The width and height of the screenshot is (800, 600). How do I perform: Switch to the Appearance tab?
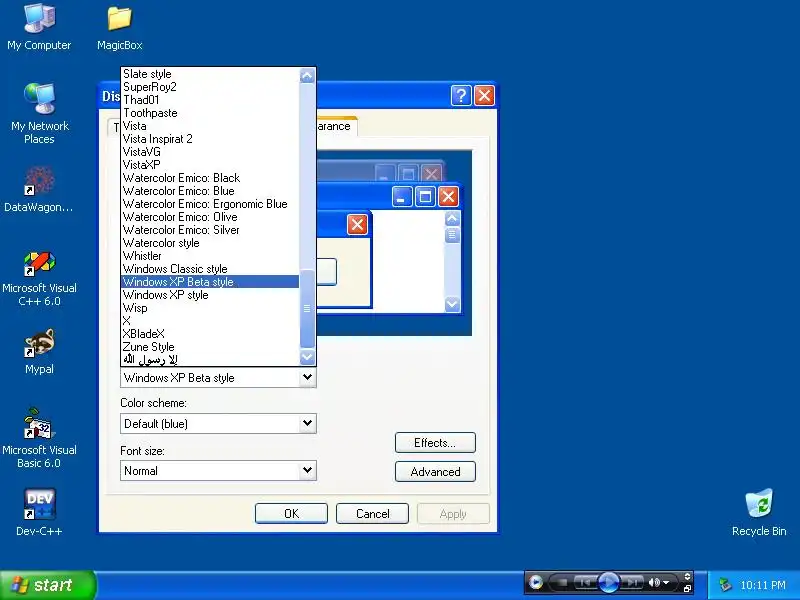[x=335, y=127]
